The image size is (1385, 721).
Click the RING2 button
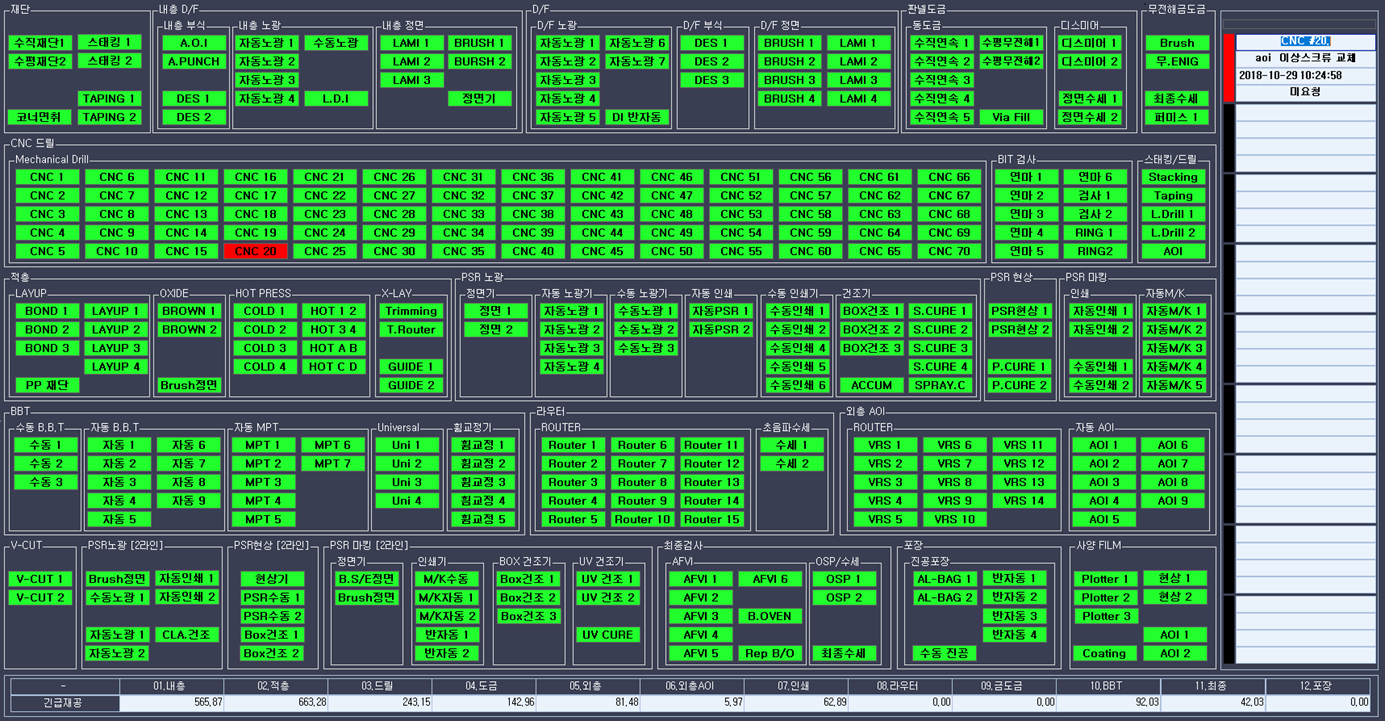pyautogui.click(x=1095, y=251)
